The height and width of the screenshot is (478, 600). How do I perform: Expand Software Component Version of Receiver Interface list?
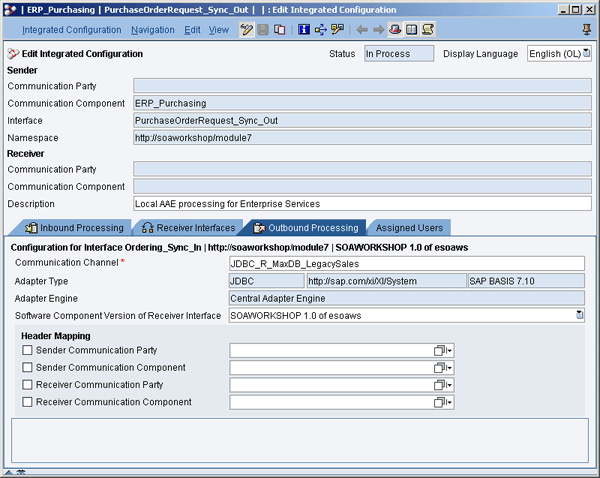point(579,316)
